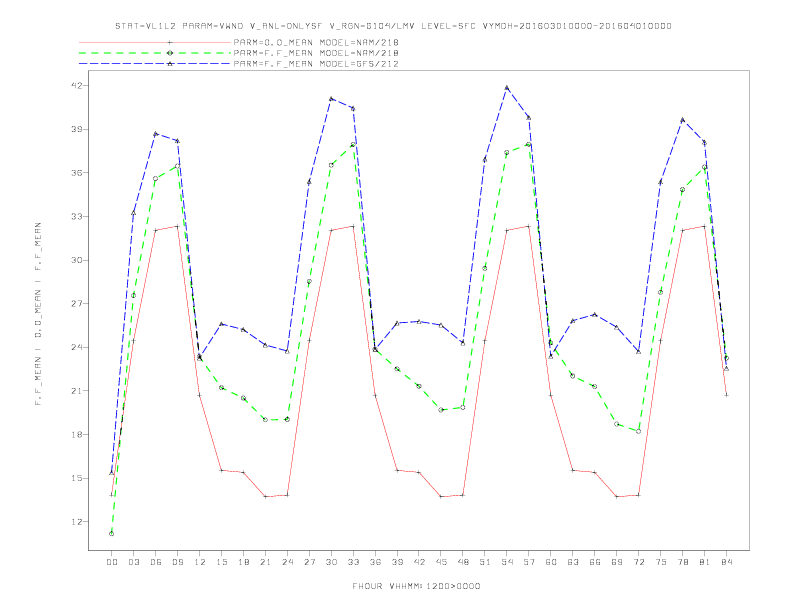792x612 pixels.
Task: Click x-axis forecast hour label 00
Action: tap(112, 562)
